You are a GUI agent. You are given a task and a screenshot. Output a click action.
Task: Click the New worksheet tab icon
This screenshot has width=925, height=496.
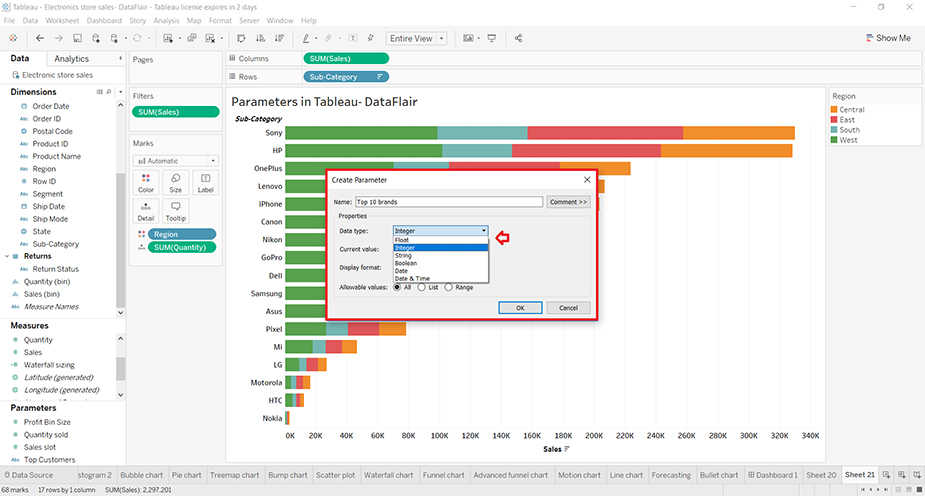click(x=886, y=475)
